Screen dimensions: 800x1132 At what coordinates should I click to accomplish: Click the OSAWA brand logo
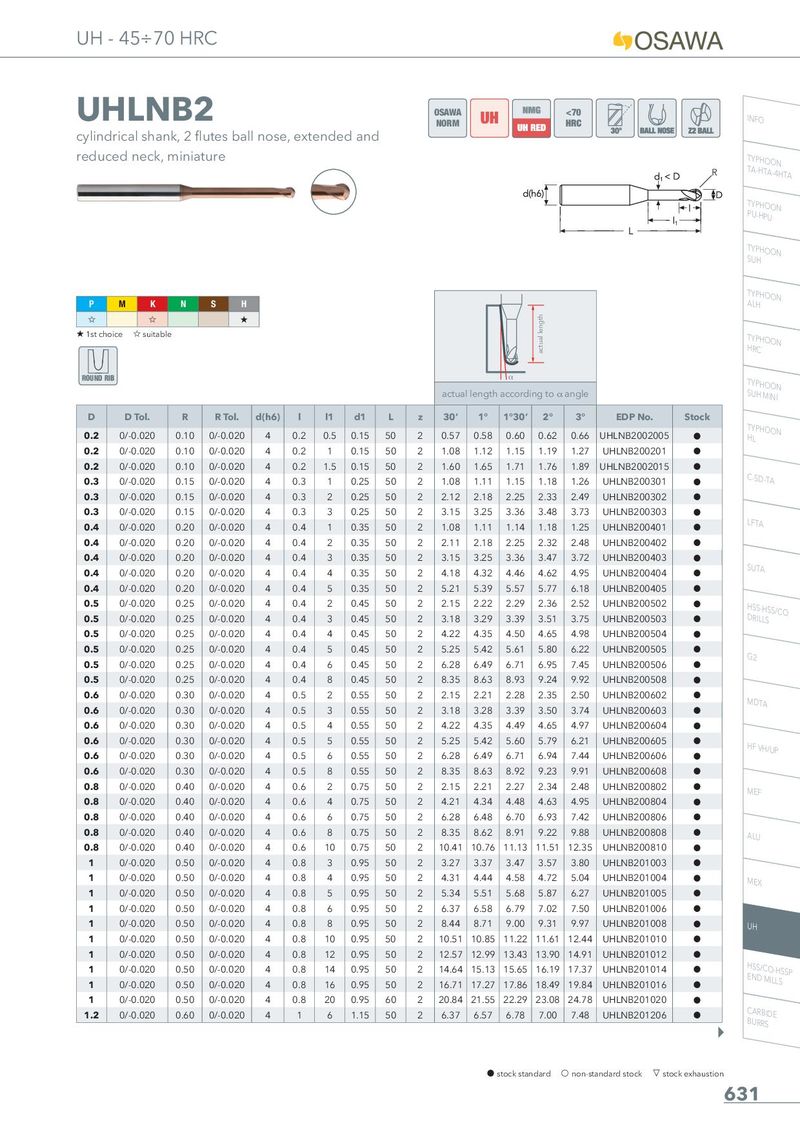667,40
